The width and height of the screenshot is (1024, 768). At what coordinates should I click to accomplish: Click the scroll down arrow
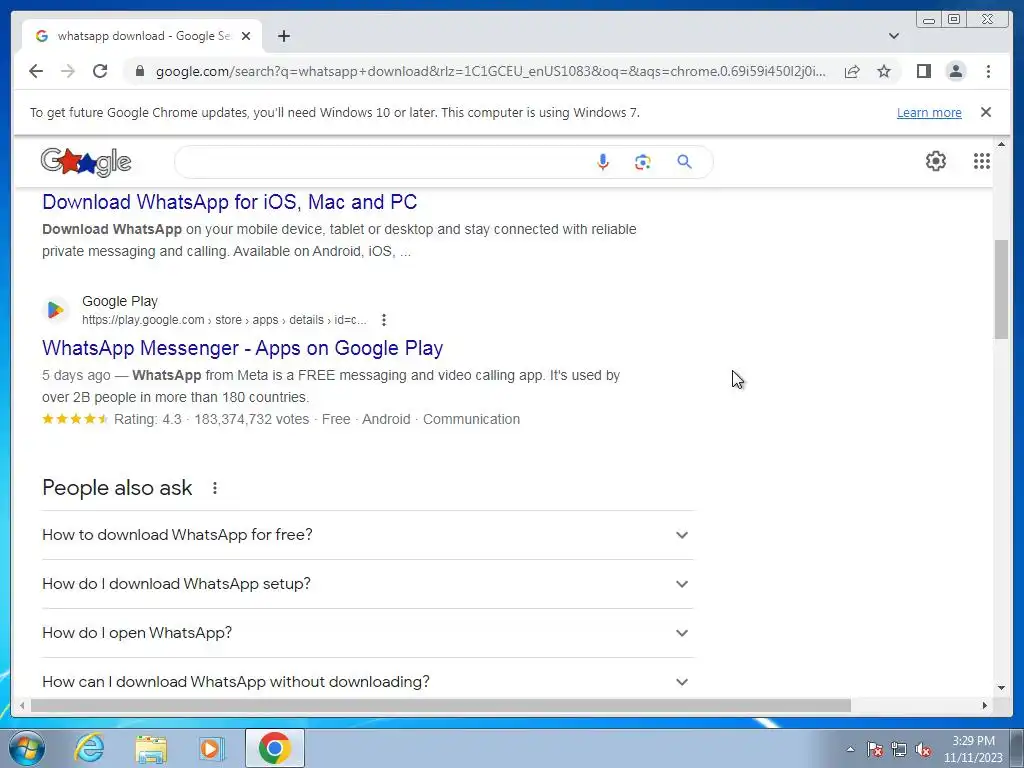click(1001, 688)
